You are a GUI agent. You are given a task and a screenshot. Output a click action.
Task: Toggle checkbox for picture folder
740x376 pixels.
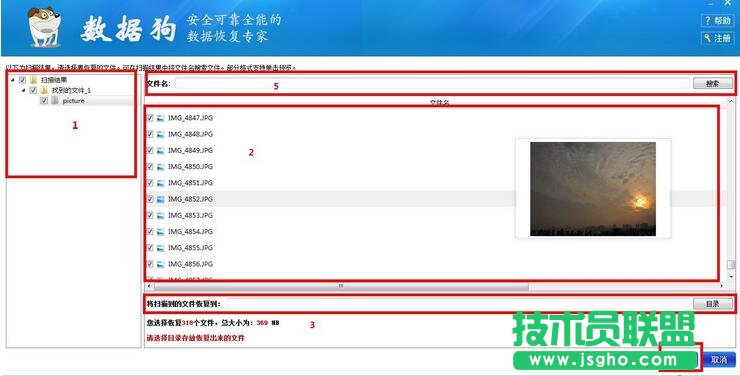point(44,100)
